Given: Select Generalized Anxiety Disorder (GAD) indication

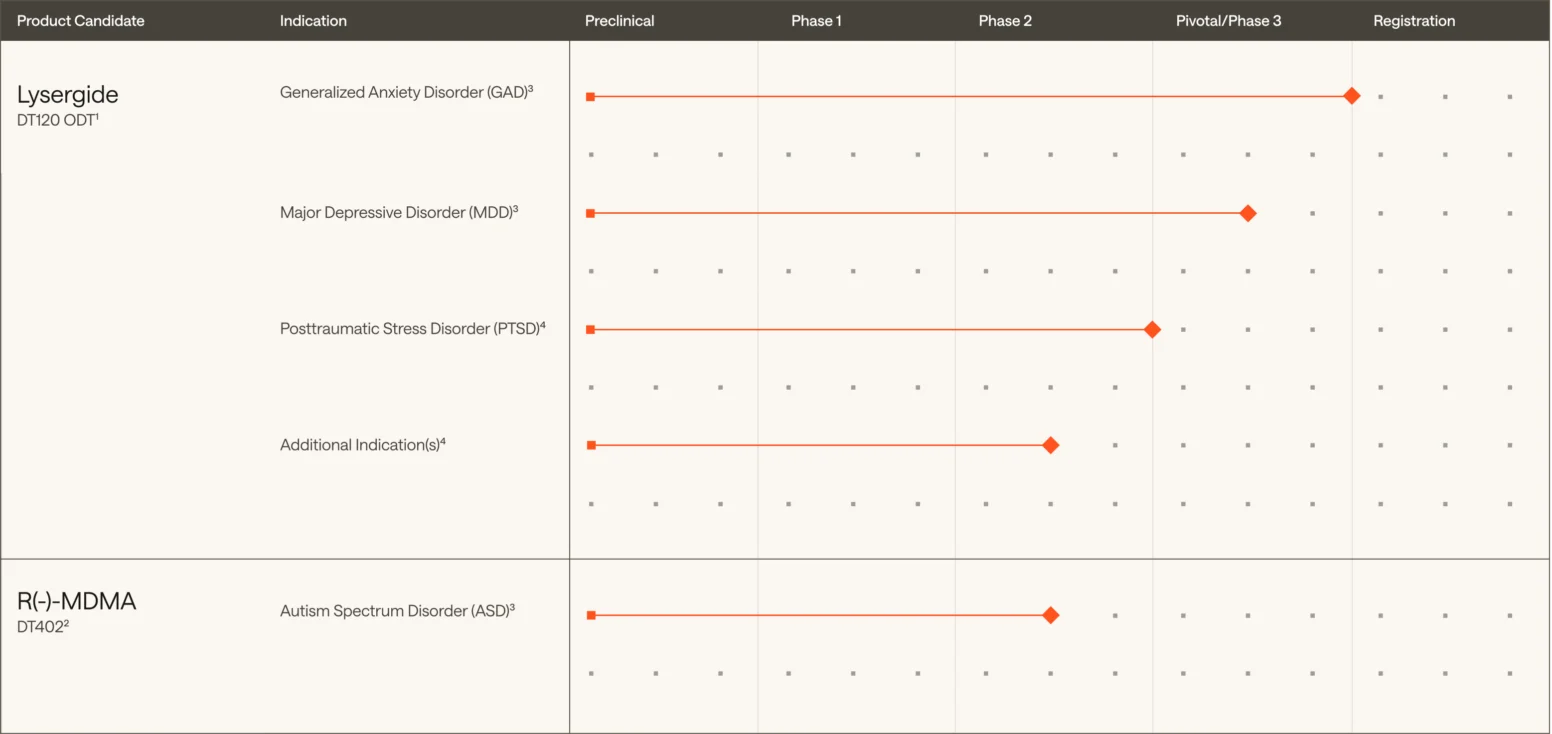Looking at the screenshot, I should click(406, 93).
